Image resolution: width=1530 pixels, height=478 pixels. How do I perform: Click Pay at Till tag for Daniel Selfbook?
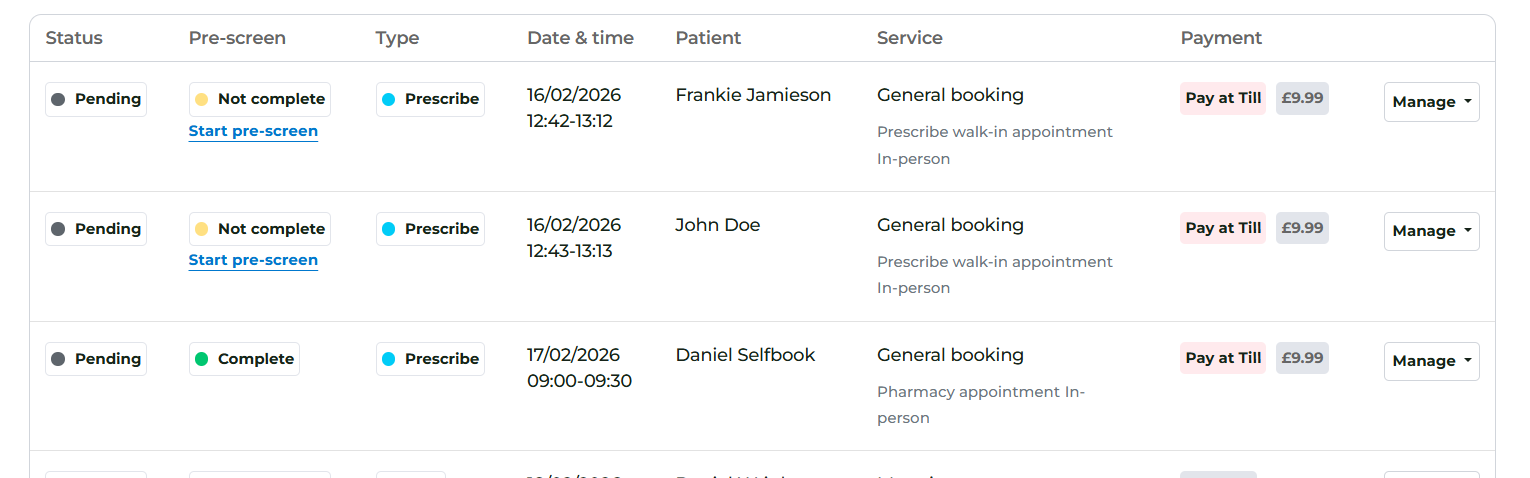pos(1222,358)
